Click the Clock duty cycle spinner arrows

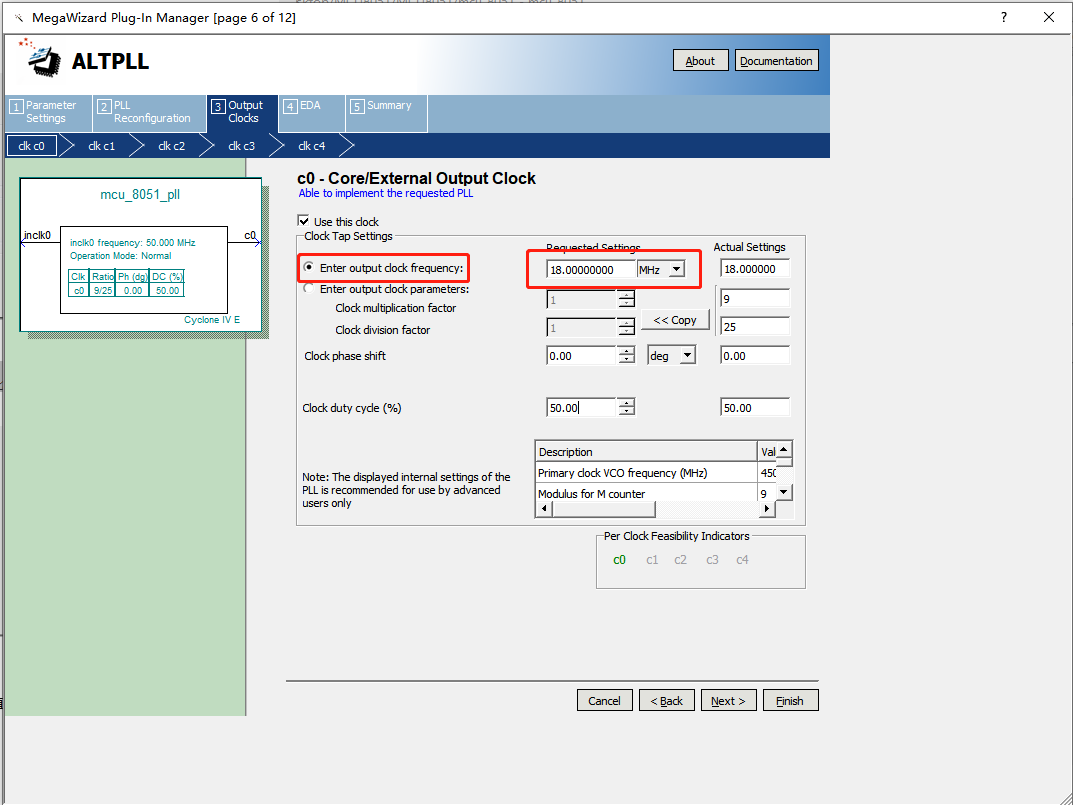(x=626, y=407)
